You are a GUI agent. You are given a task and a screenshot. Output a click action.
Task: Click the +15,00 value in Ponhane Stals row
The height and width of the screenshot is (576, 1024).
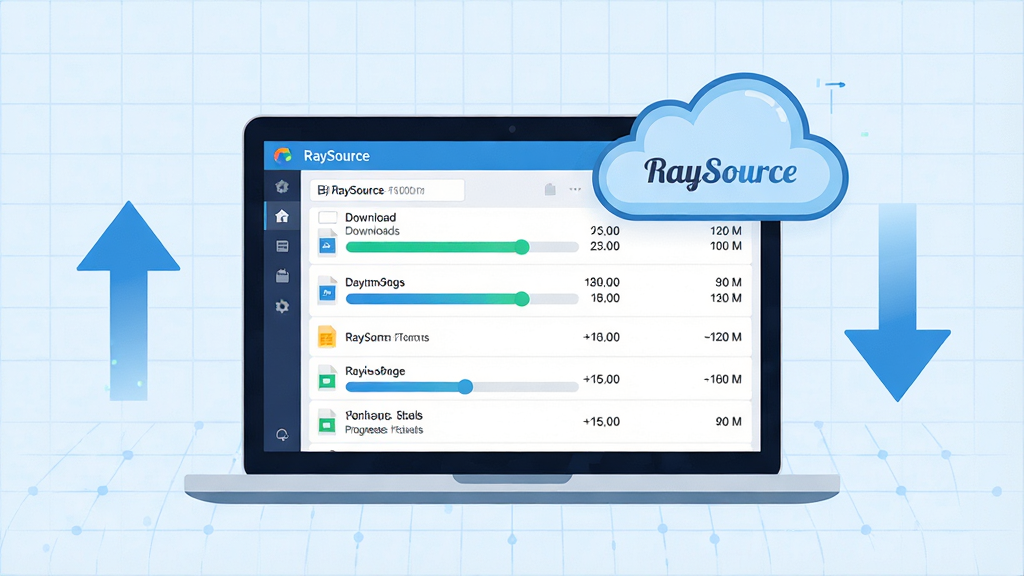pos(601,421)
